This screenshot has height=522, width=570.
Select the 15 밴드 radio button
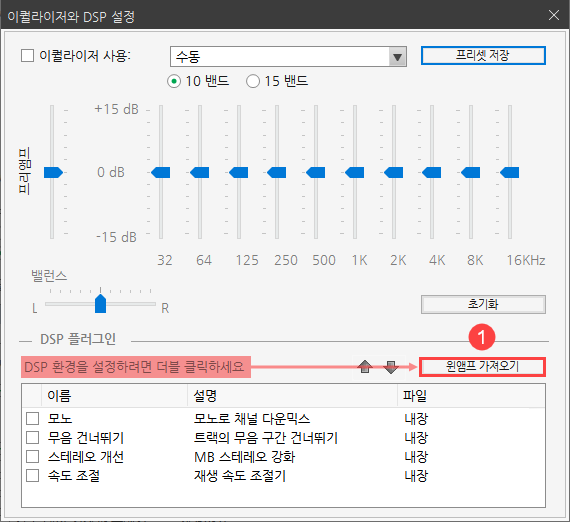pos(253,81)
